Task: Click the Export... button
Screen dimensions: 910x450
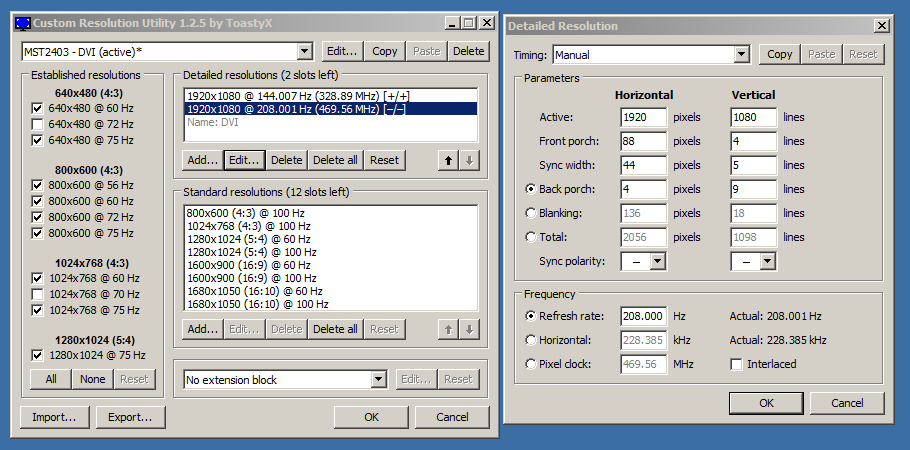Action: (130, 417)
